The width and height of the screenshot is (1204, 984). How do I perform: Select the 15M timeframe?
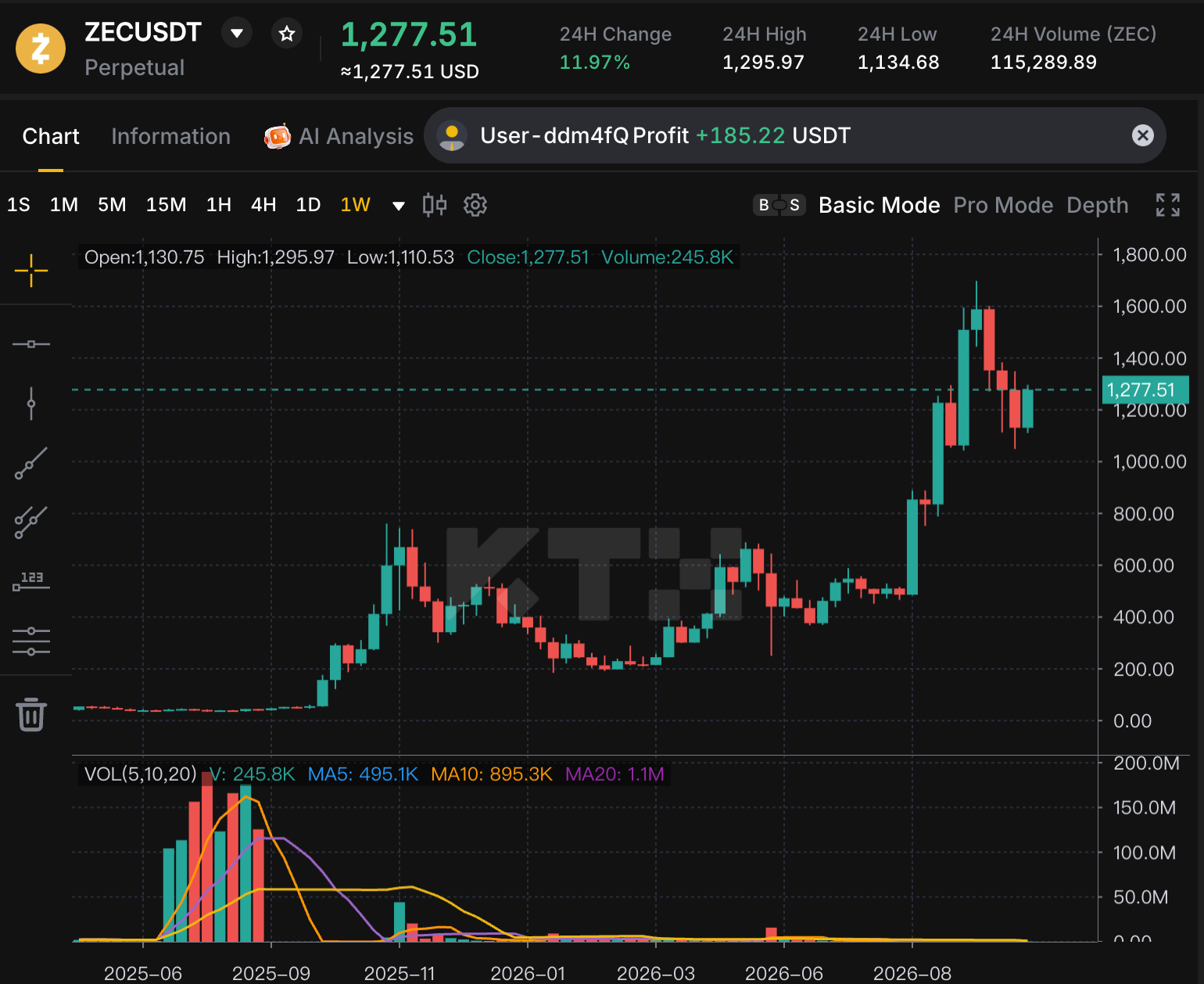(166, 205)
